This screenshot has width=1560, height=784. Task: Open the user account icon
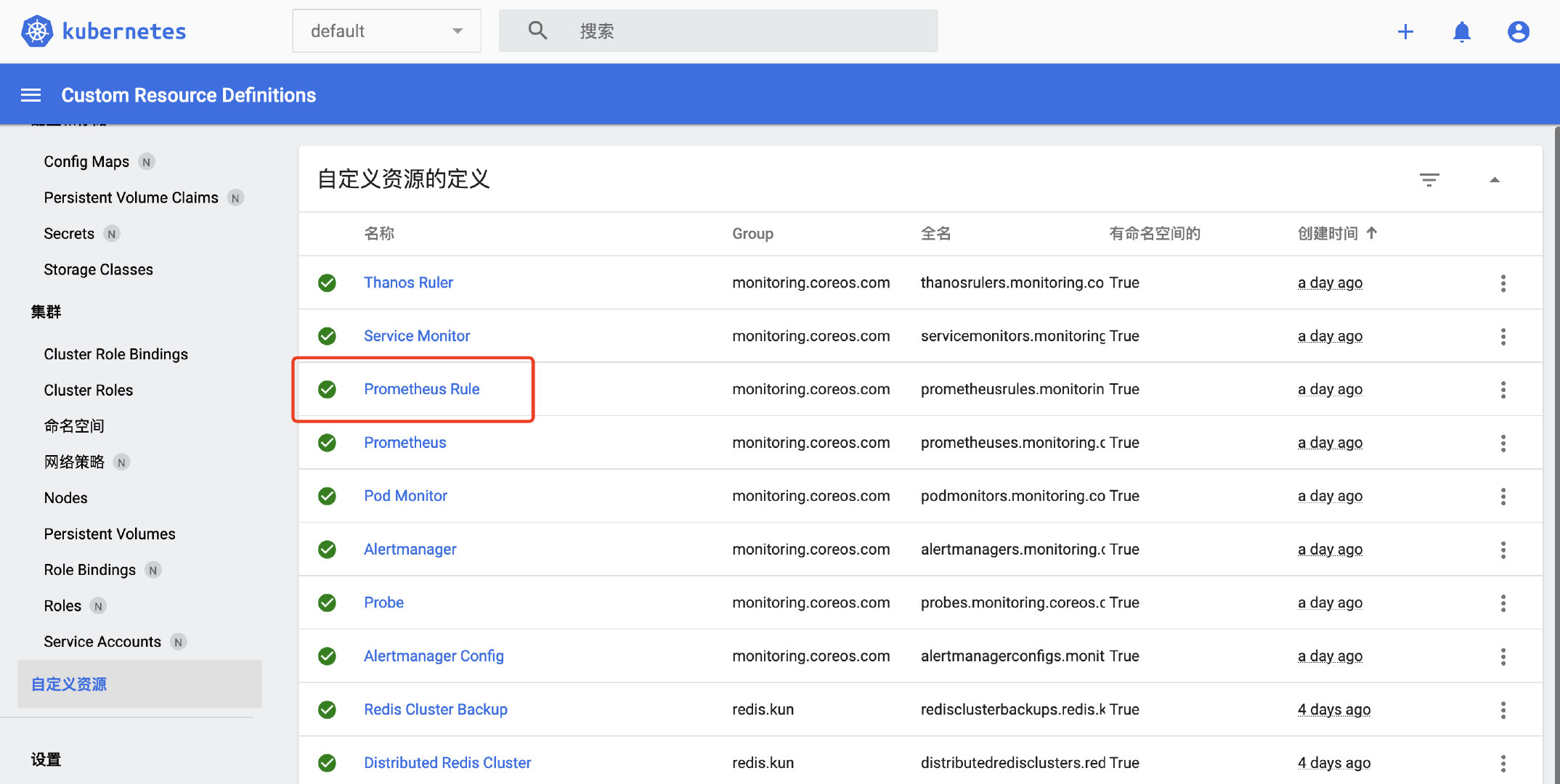coord(1518,31)
